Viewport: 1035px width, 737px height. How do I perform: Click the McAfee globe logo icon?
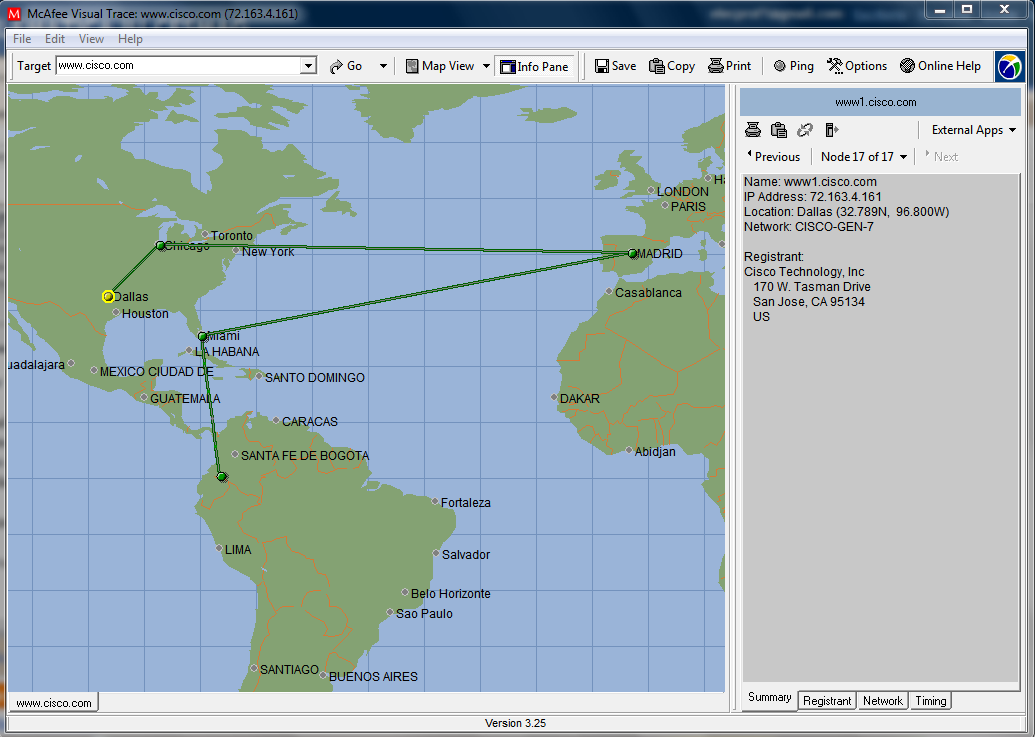click(x=1009, y=67)
